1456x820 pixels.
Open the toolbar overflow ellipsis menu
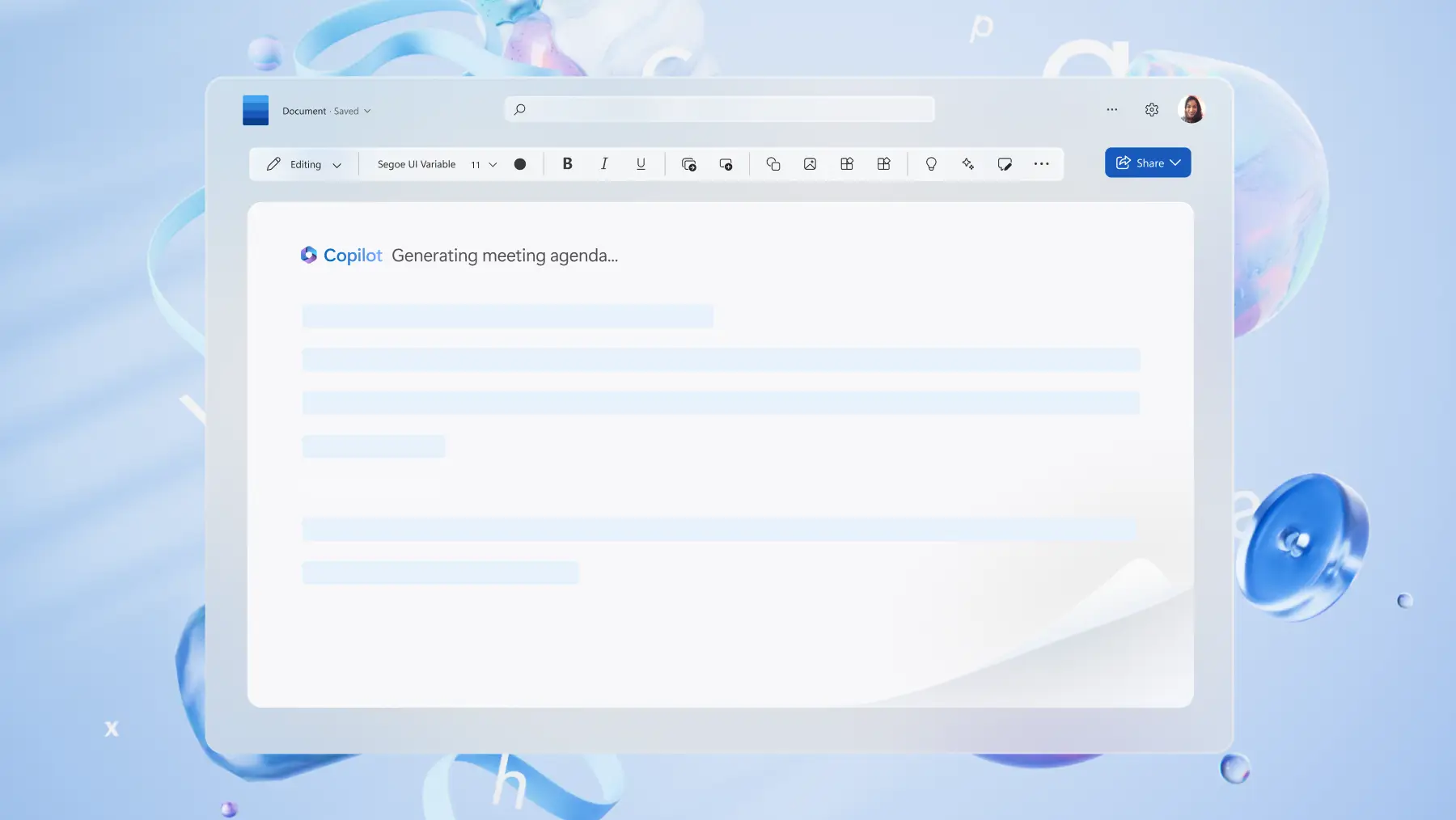click(x=1042, y=163)
